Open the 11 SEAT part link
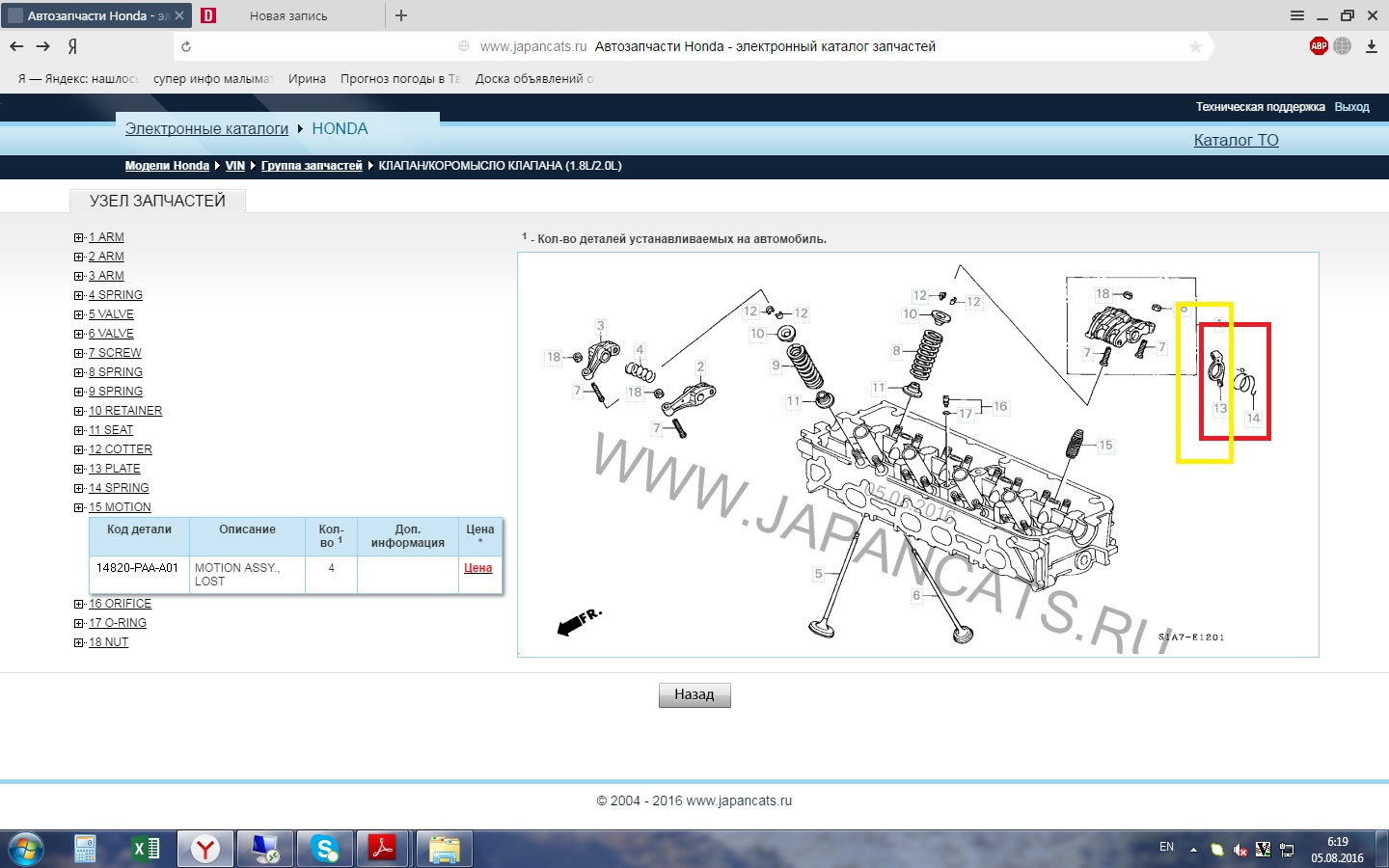Image resolution: width=1389 pixels, height=868 pixels. pyautogui.click(x=111, y=430)
